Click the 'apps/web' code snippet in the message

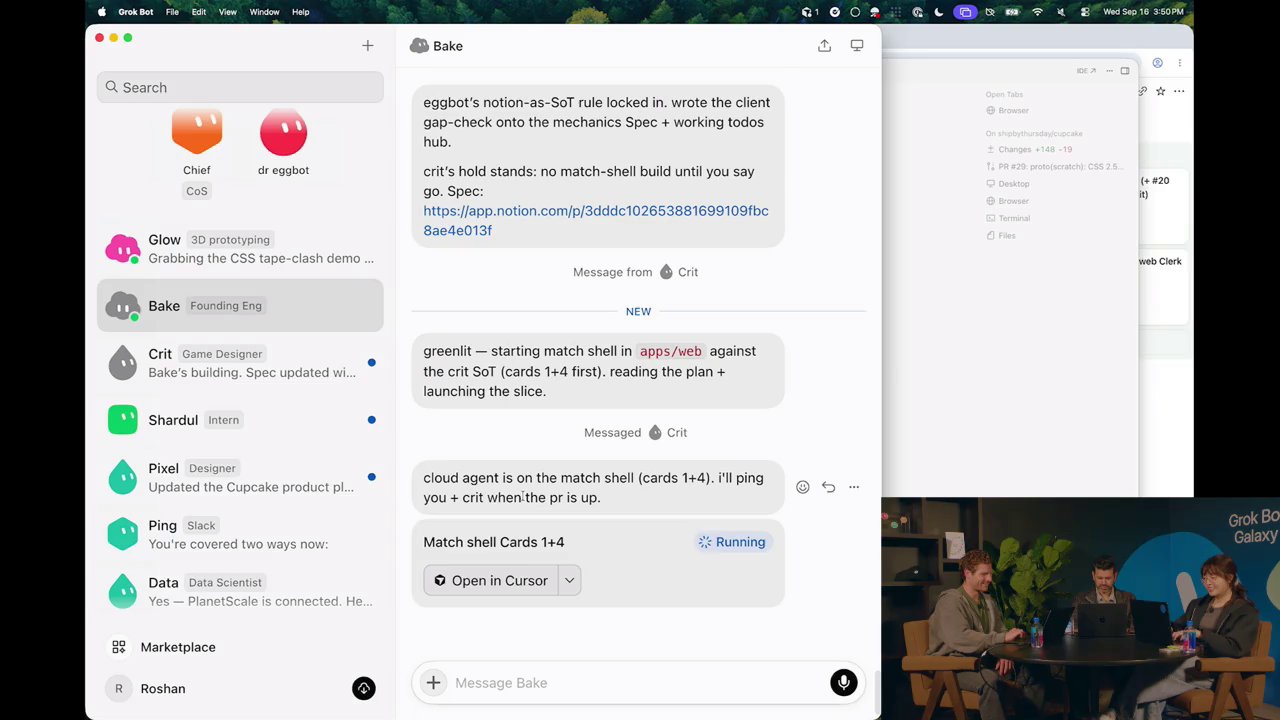pyautogui.click(x=670, y=351)
